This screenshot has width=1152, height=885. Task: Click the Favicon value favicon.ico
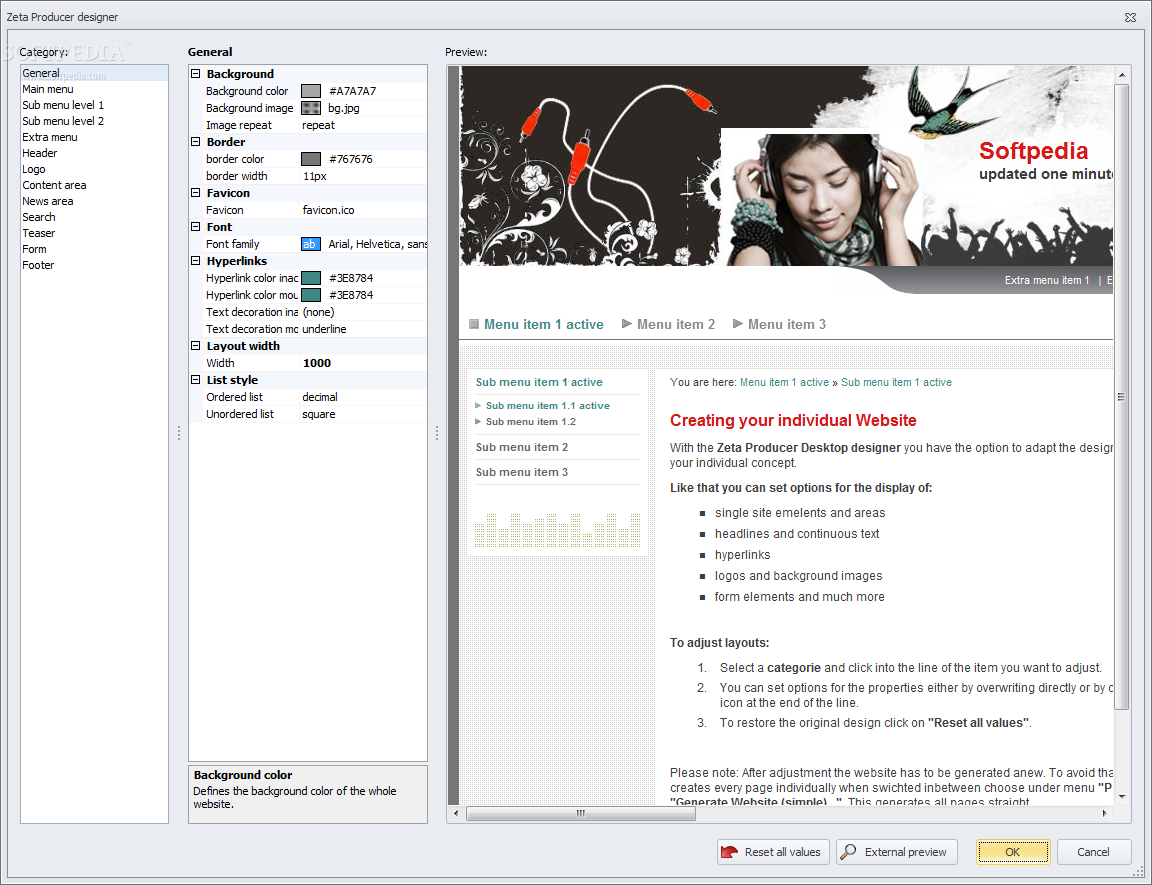click(328, 210)
